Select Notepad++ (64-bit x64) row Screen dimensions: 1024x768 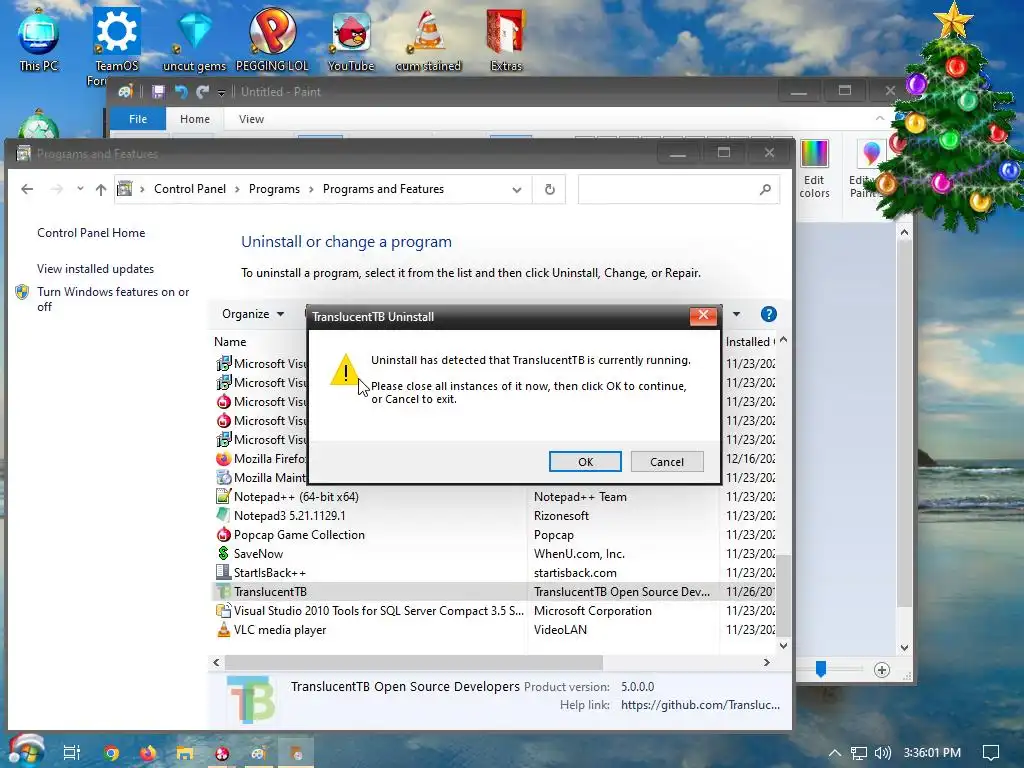coord(495,497)
